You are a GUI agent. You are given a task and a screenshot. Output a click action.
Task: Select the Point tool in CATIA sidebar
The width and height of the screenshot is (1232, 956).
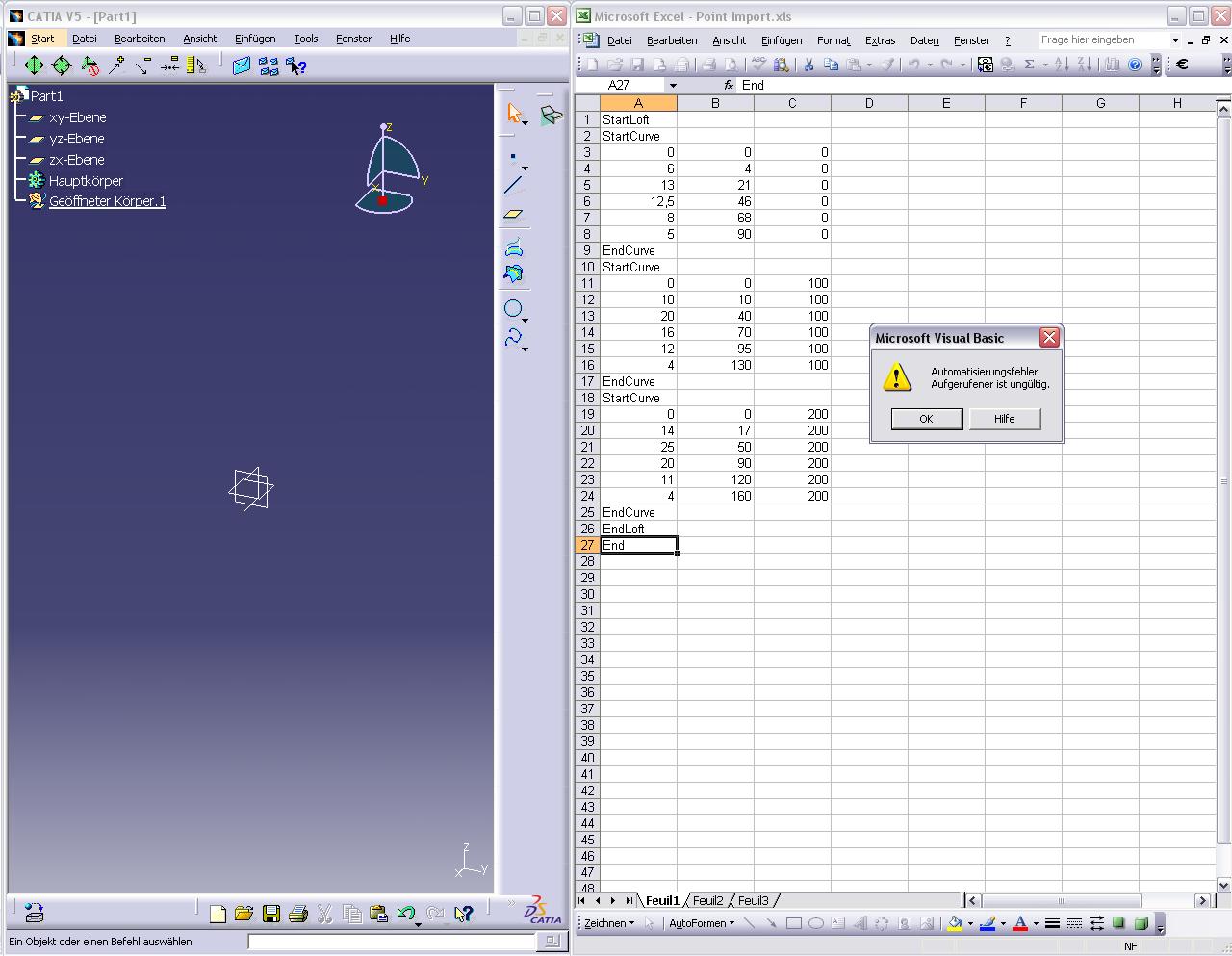coord(514,157)
